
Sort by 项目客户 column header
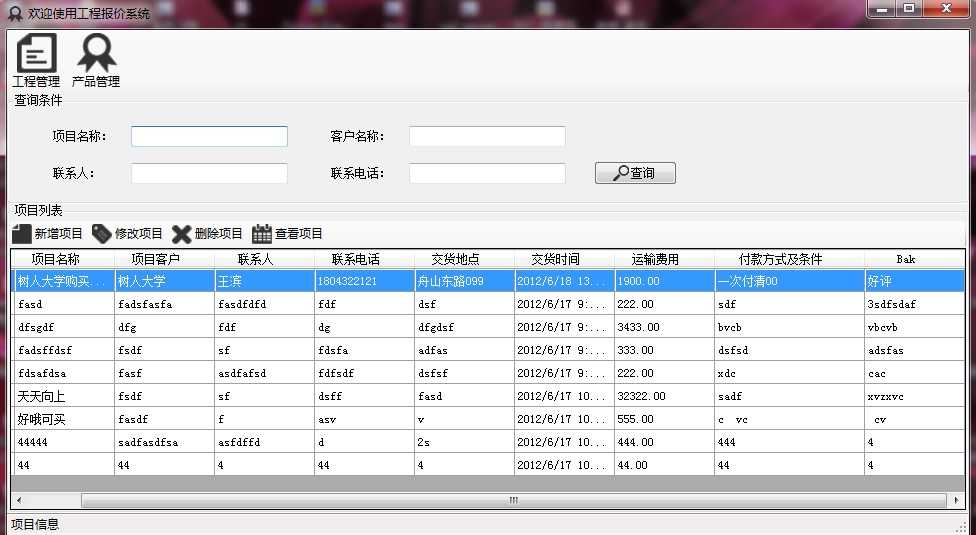tap(164, 259)
